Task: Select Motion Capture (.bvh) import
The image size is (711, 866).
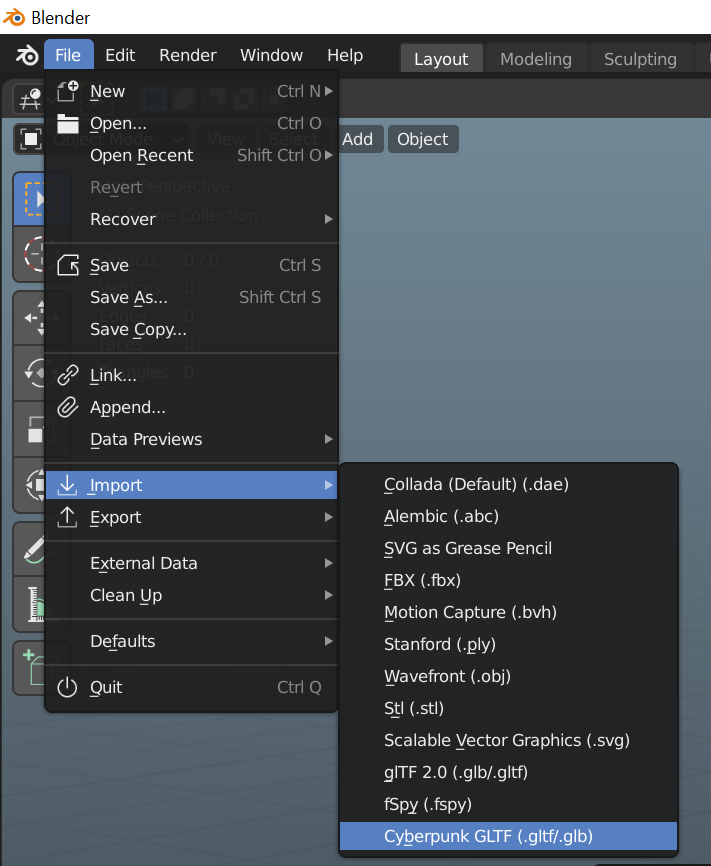Action: pos(508,612)
